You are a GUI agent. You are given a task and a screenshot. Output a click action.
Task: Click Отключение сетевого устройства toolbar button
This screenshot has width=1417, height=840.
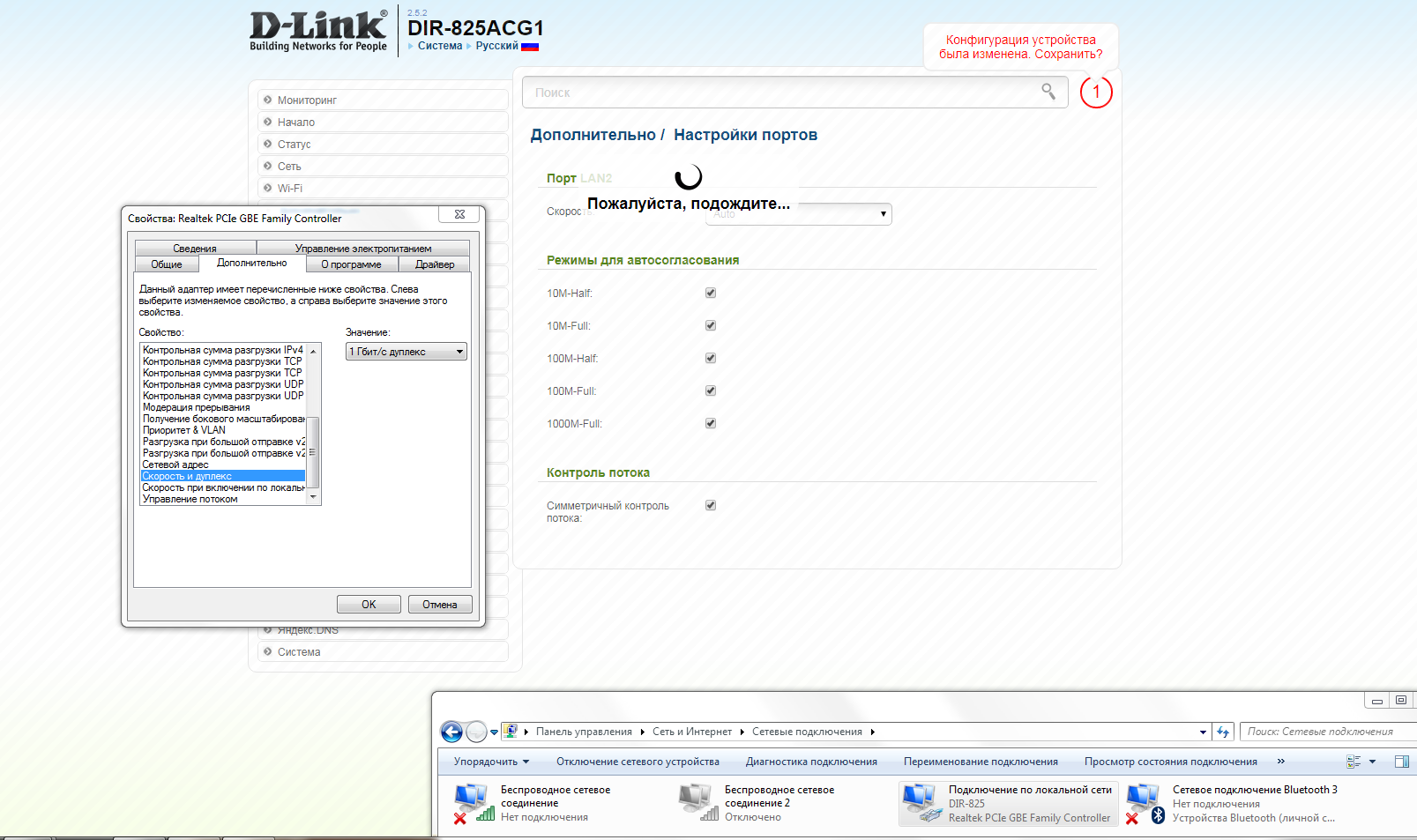click(638, 762)
